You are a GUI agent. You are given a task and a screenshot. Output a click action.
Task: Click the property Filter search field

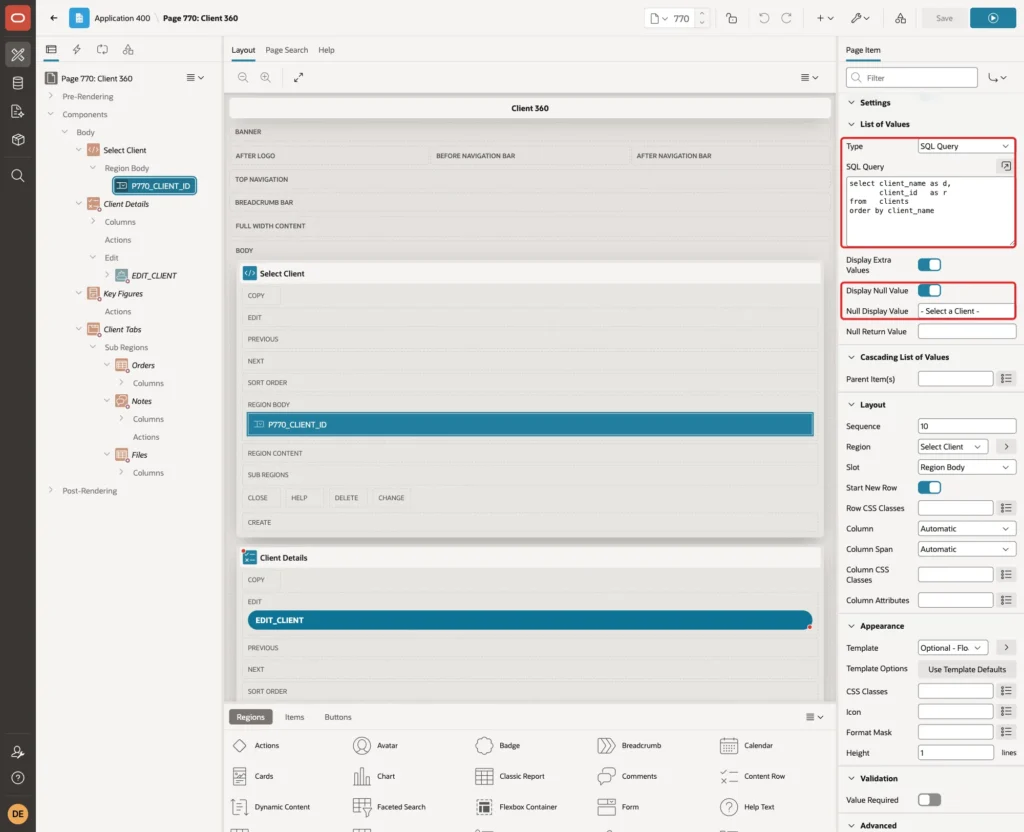point(912,78)
